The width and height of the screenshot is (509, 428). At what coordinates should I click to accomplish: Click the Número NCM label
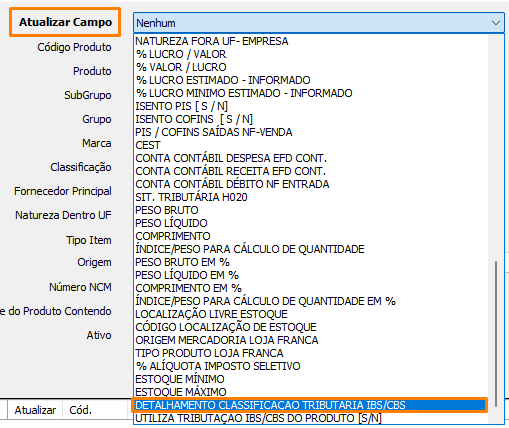coord(80,287)
